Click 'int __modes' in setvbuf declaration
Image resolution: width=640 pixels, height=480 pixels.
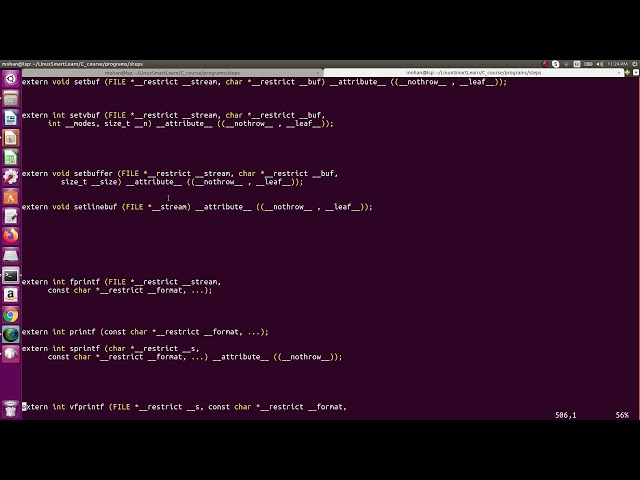73,124
